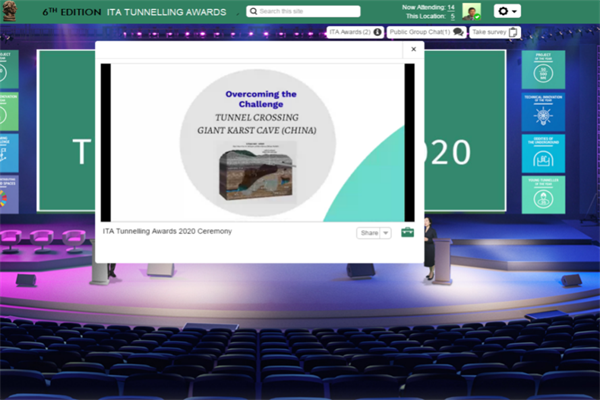
Task: Expand the Share dropdown
Action: pos(374,232)
